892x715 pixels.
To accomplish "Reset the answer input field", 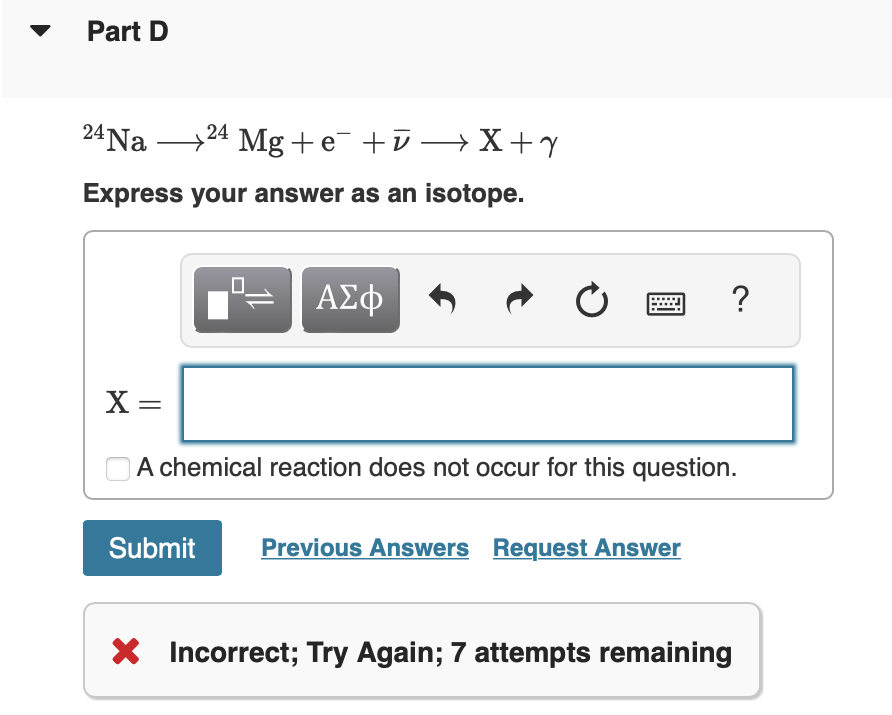I will (x=591, y=299).
